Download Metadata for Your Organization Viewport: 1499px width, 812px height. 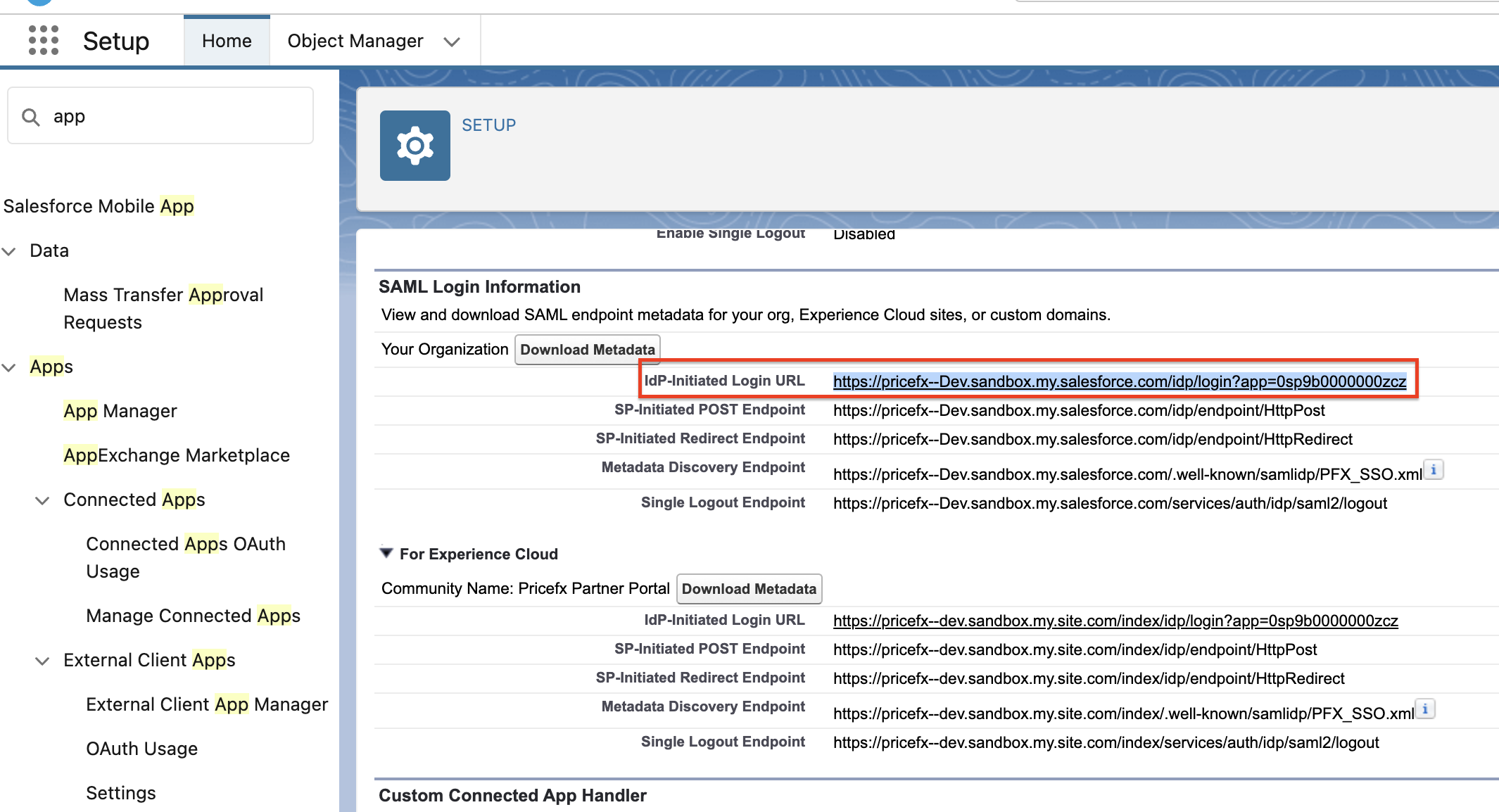point(588,350)
